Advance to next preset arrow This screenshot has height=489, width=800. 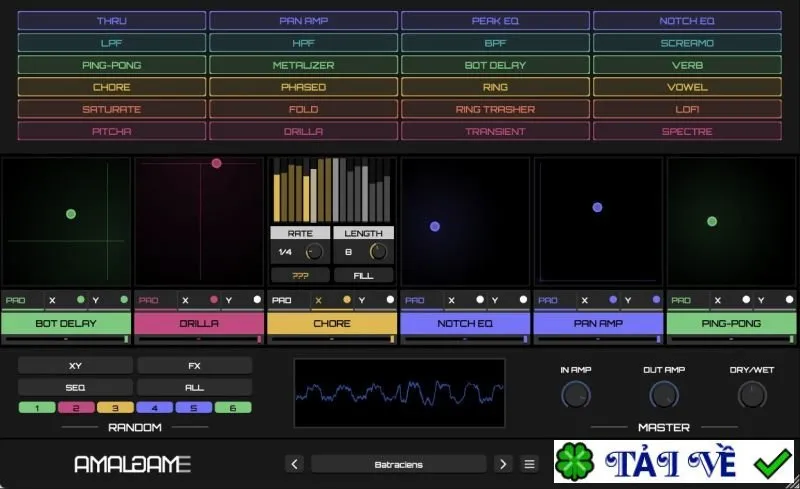click(503, 464)
